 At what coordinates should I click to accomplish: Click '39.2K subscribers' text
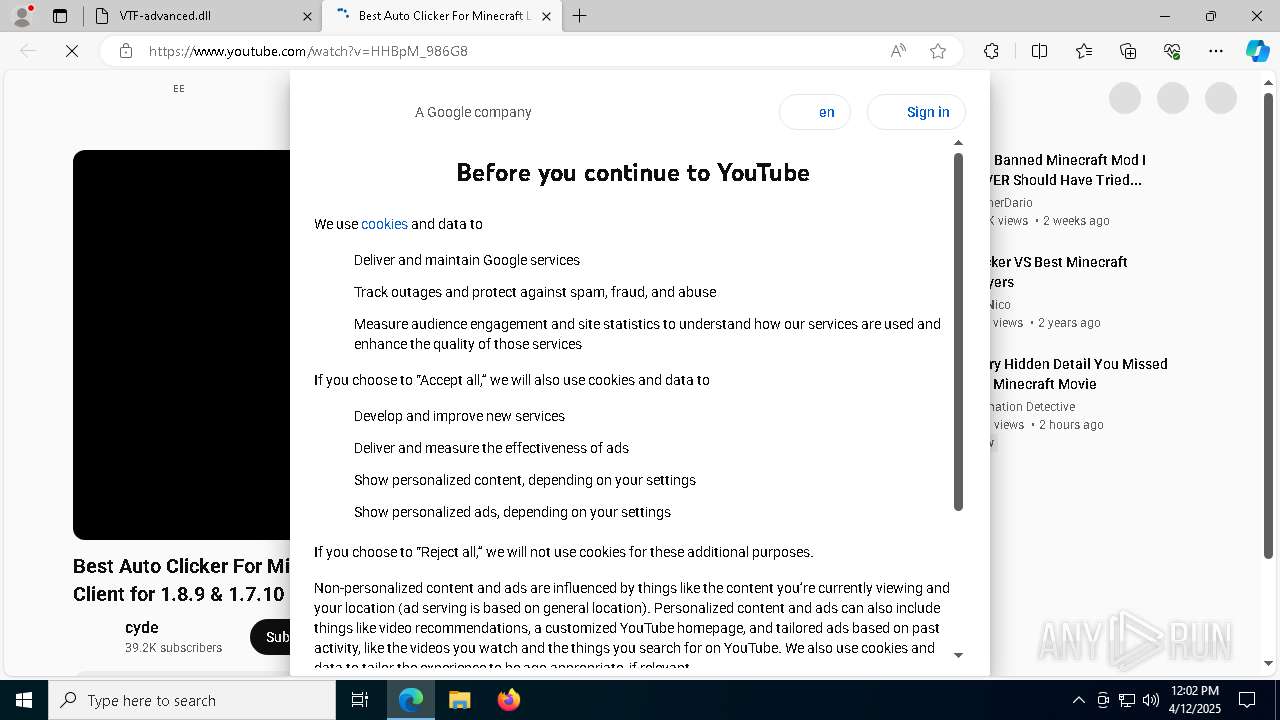tap(174, 648)
